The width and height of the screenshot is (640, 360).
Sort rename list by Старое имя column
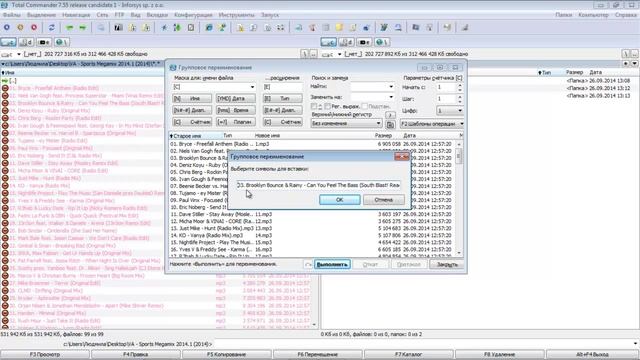[195, 136]
